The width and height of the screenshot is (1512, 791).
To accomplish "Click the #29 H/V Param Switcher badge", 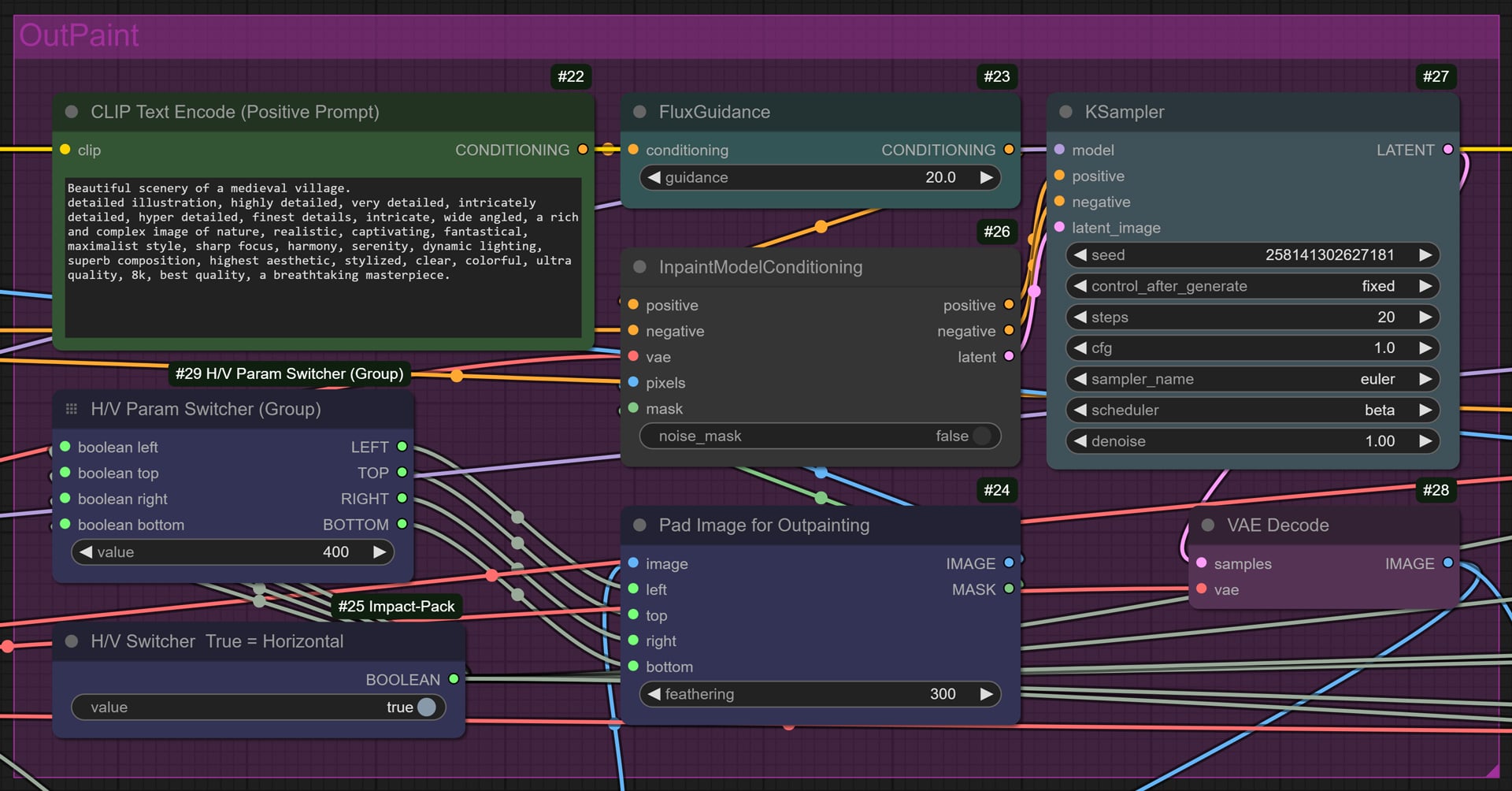I will 289,373.
